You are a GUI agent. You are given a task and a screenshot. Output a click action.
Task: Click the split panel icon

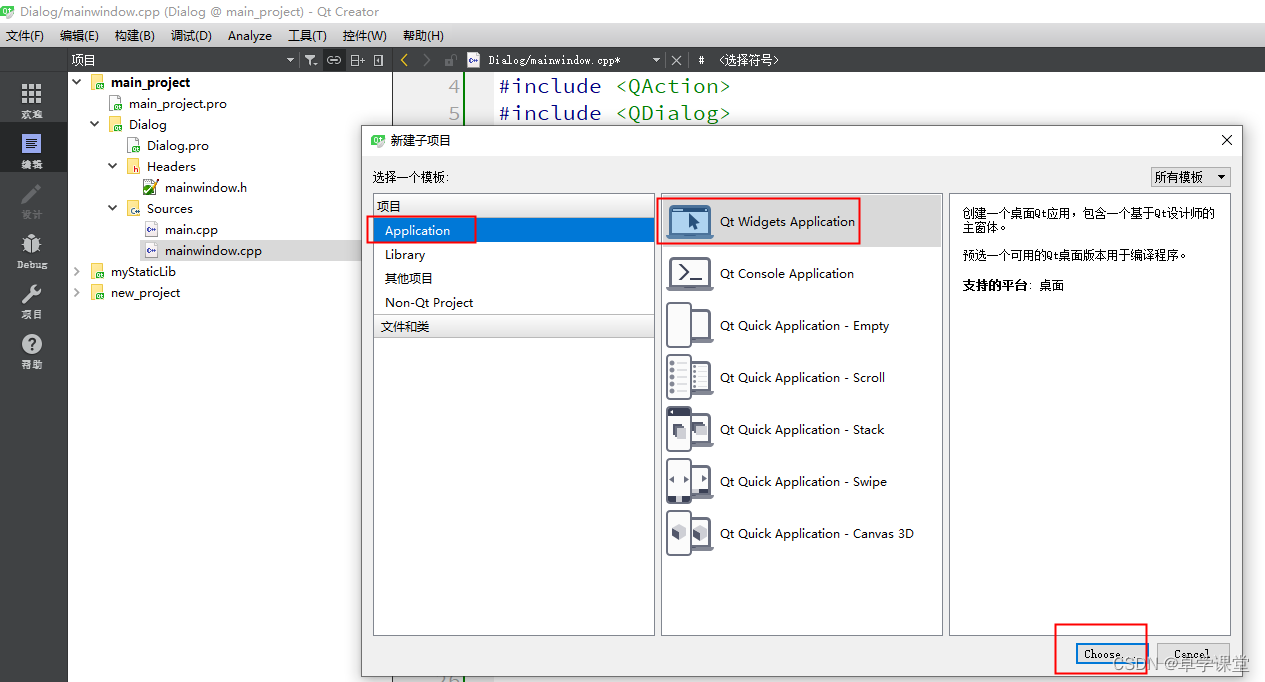click(x=357, y=60)
